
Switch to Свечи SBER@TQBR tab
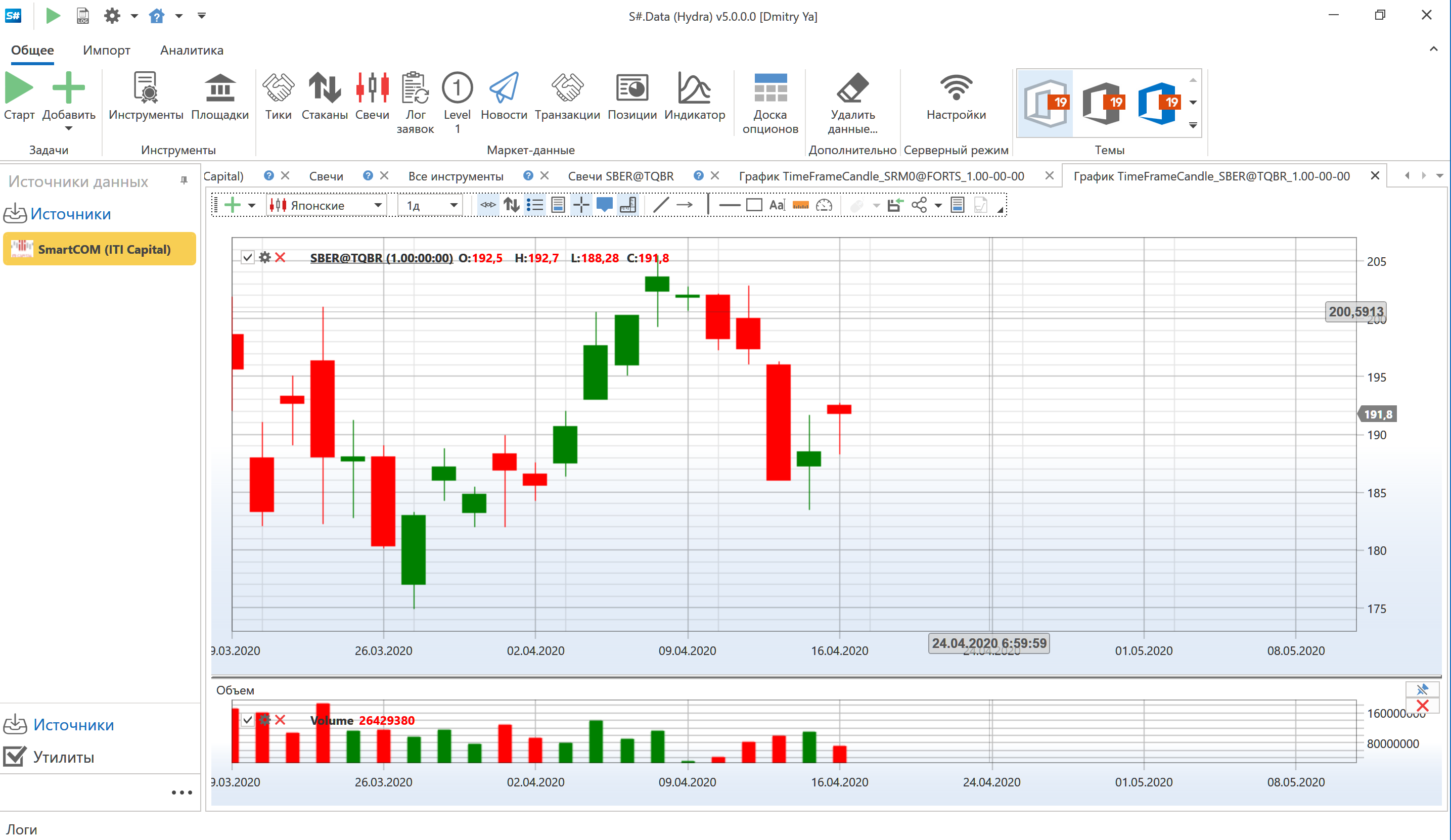point(620,176)
